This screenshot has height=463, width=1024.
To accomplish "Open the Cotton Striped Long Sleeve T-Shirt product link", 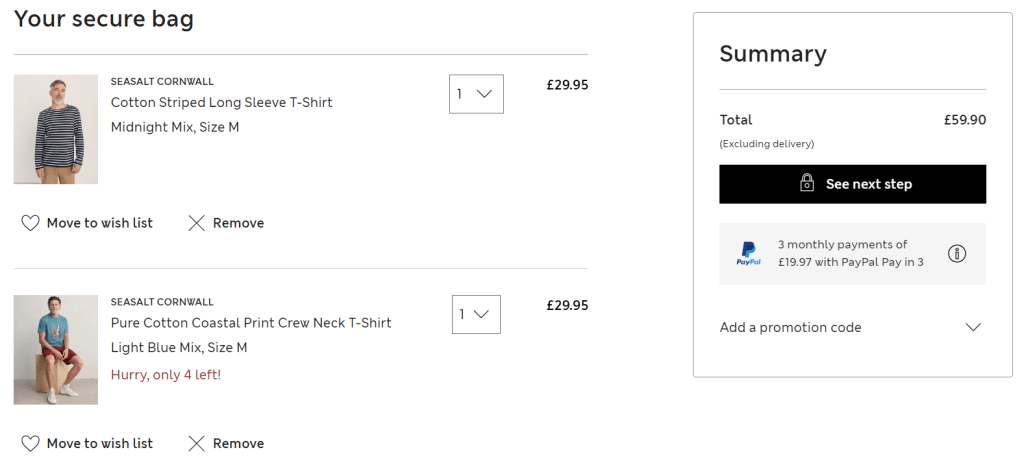I will coord(221,102).
